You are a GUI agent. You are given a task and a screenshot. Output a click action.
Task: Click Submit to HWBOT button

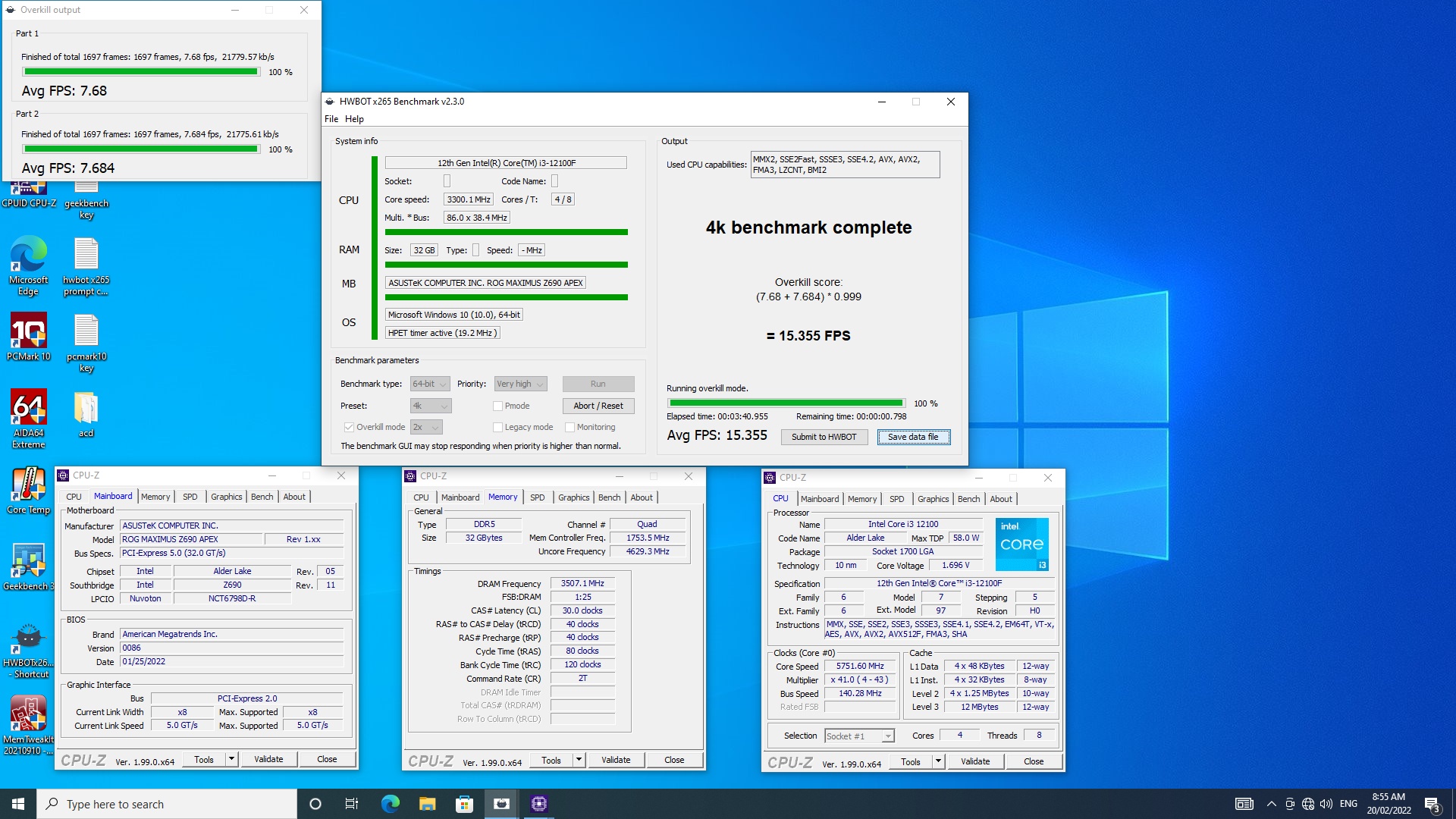[x=824, y=437]
